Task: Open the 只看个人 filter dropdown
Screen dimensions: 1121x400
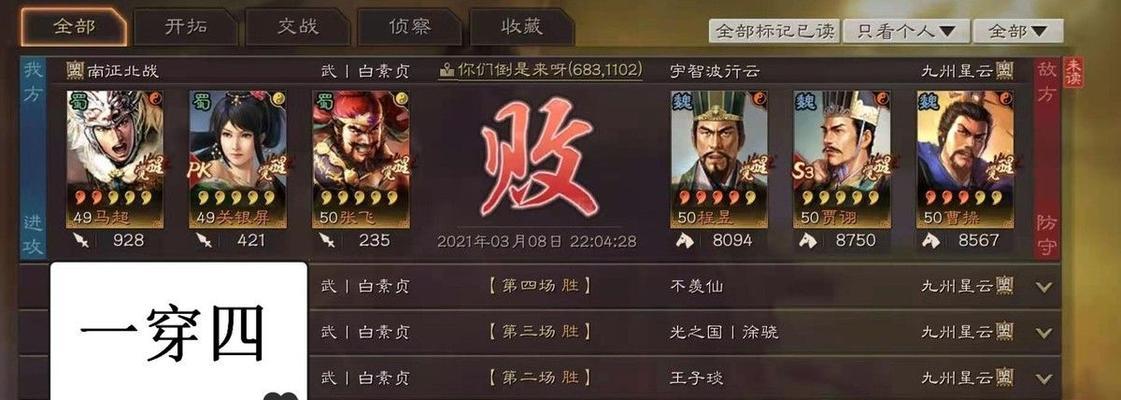Action: pos(906,31)
